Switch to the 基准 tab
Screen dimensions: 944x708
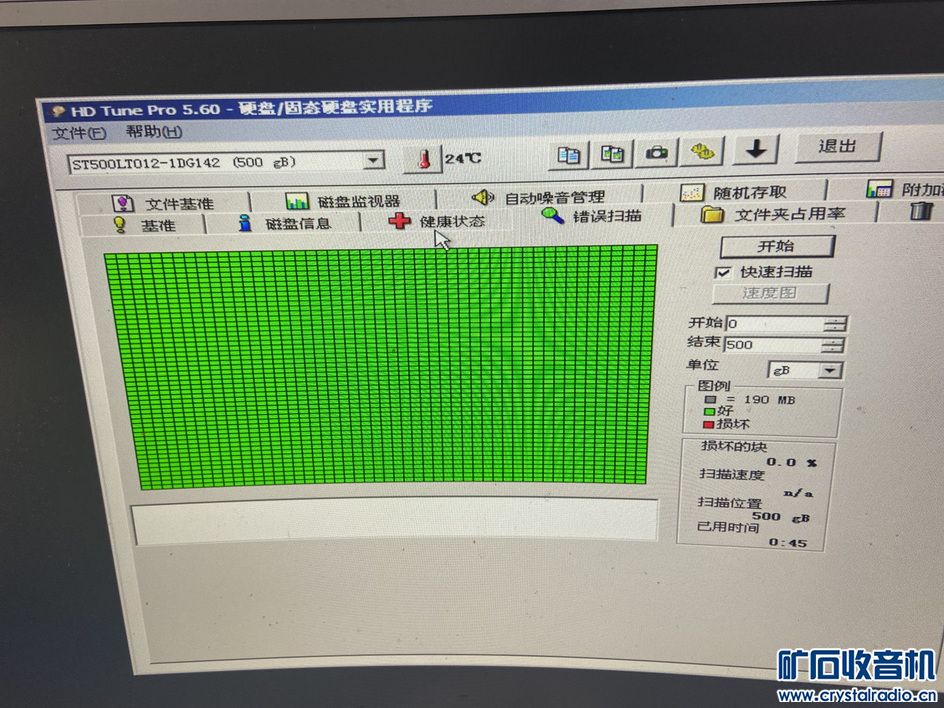144,225
